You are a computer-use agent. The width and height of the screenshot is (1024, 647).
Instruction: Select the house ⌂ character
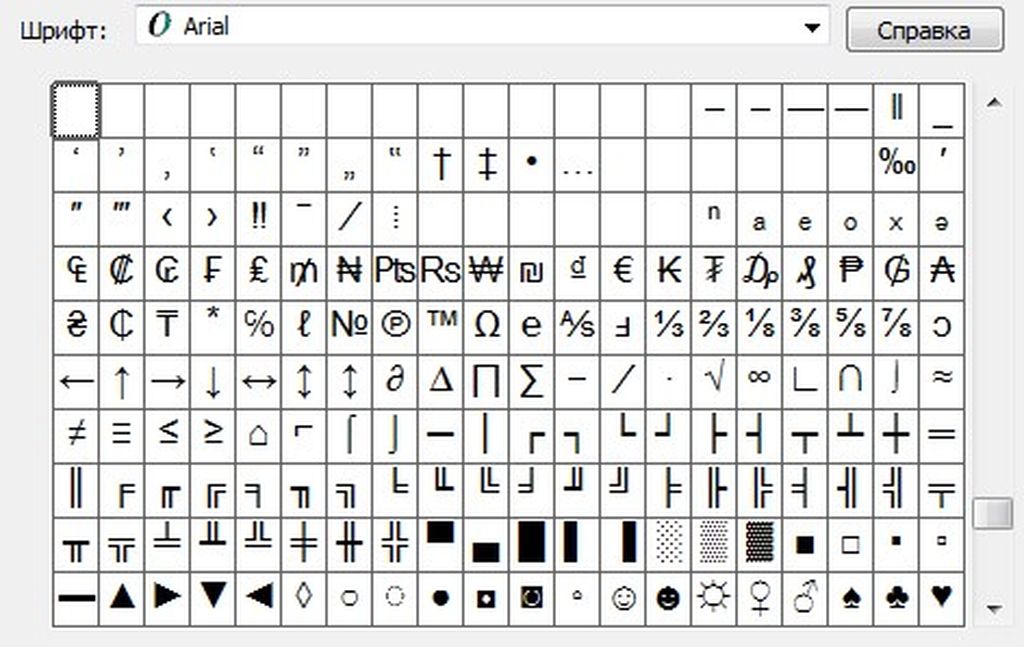tap(258, 434)
